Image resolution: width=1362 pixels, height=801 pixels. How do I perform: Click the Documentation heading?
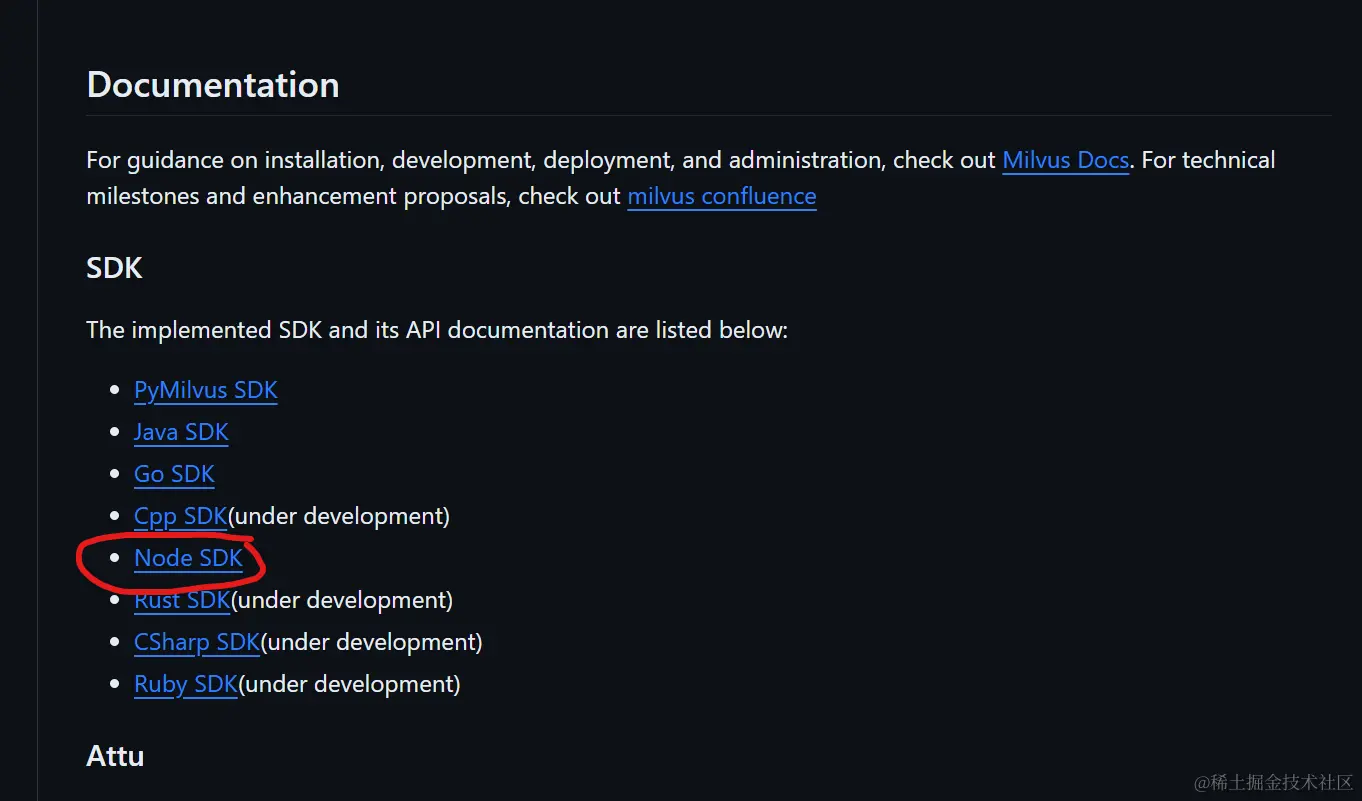point(213,85)
